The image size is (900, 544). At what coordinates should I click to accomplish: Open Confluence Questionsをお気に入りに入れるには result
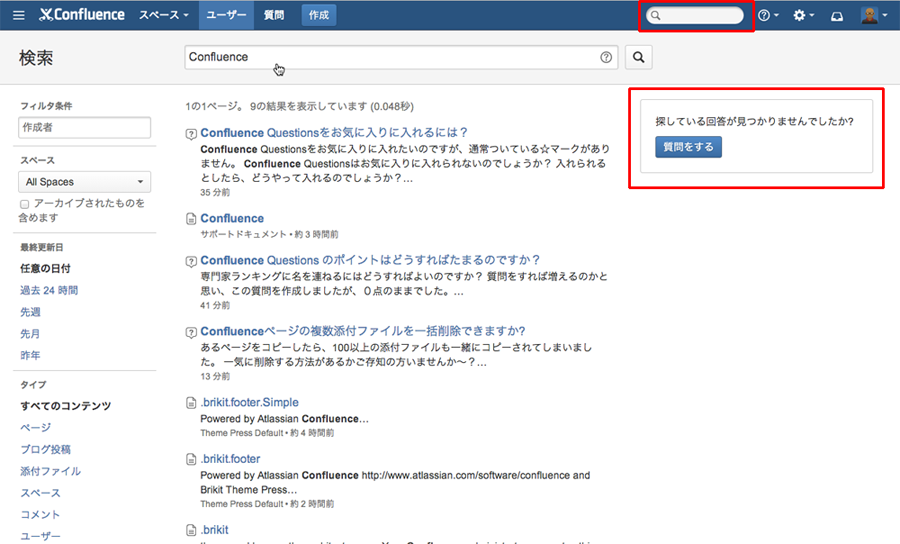(334, 133)
